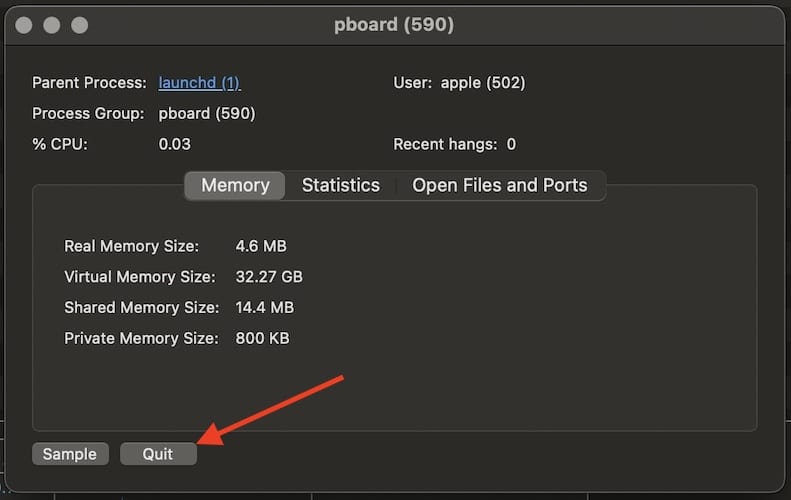Switch to the Memory tab
The image size is (791, 500).
point(235,185)
